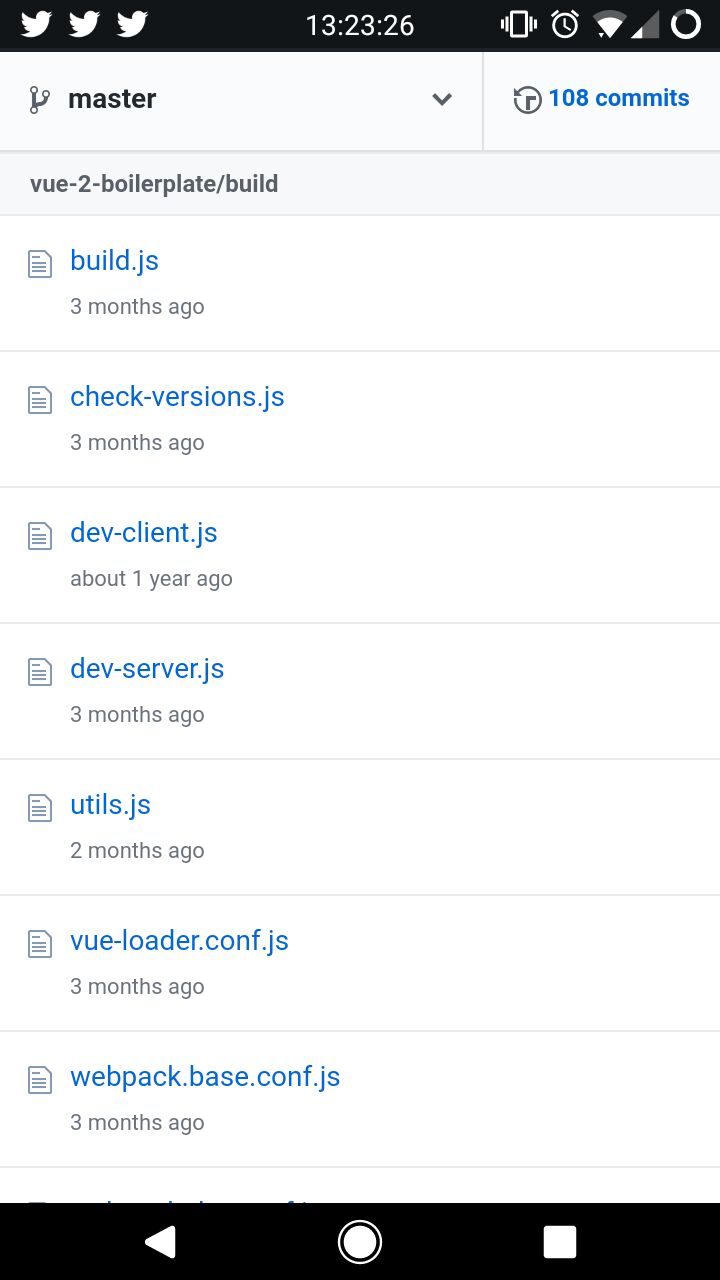
Task: Open utils.js file
Action: [x=110, y=805]
